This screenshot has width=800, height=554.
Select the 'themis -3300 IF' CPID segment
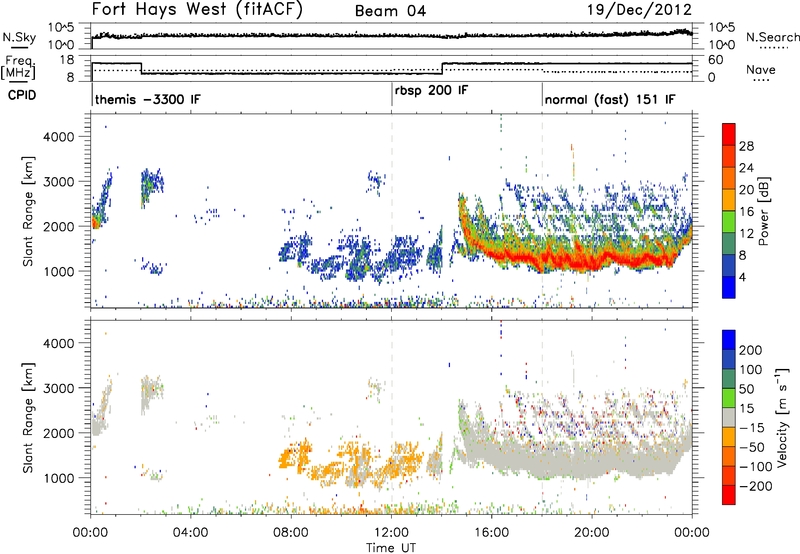[x=148, y=99]
